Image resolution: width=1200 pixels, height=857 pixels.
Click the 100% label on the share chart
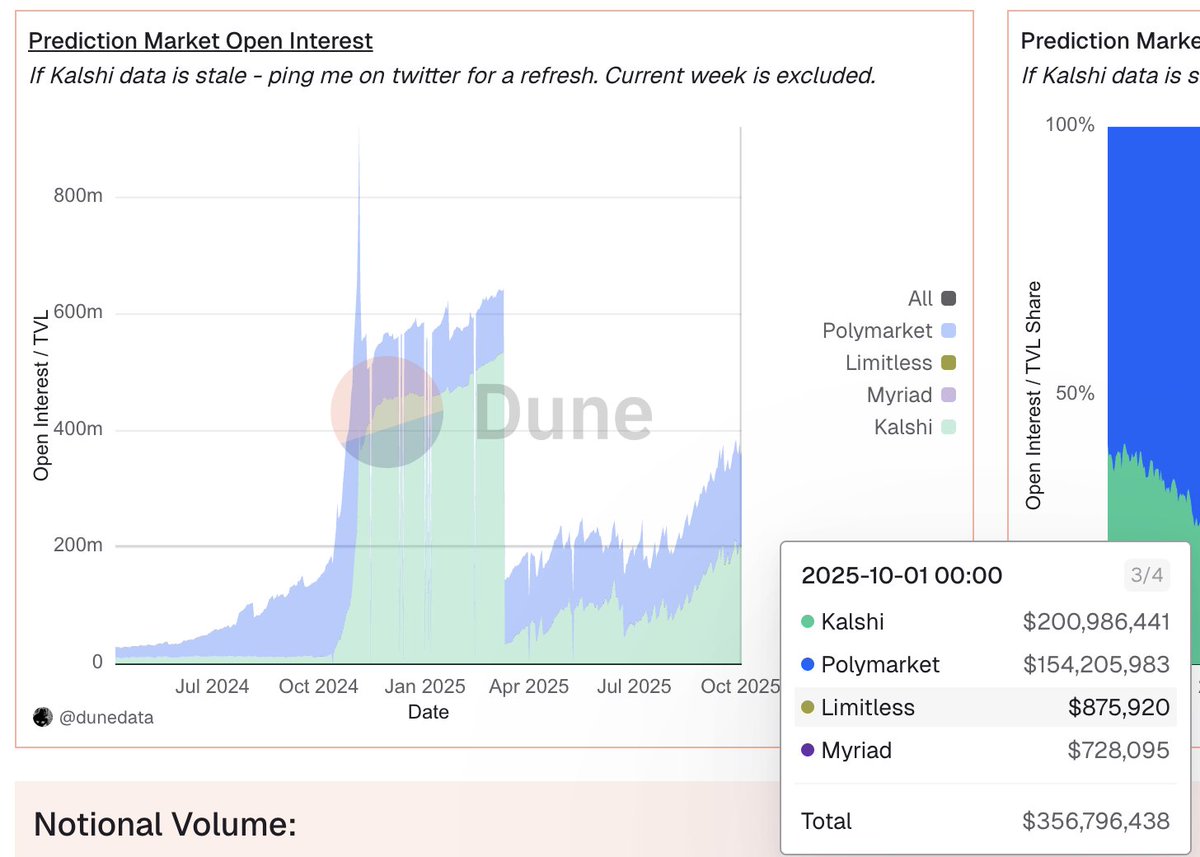pos(1070,125)
